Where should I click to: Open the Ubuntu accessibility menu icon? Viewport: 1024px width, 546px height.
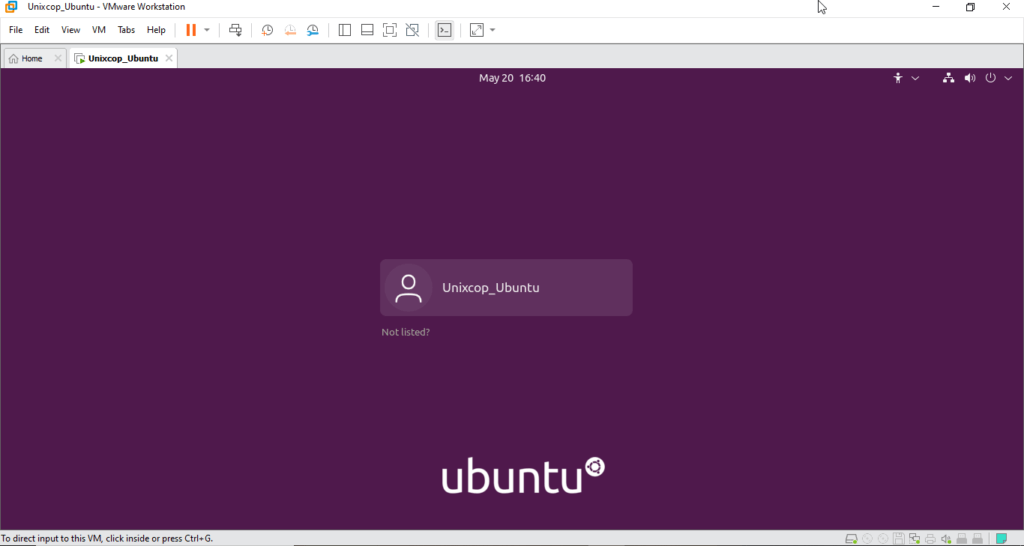(x=898, y=78)
